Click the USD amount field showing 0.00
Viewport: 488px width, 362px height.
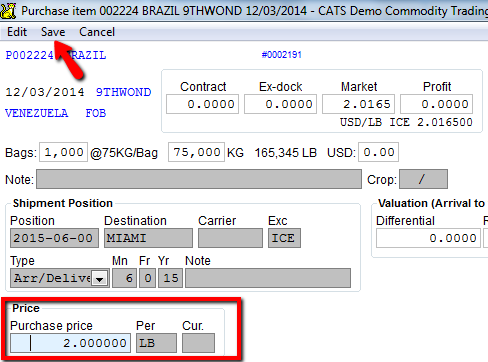click(x=378, y=152)
